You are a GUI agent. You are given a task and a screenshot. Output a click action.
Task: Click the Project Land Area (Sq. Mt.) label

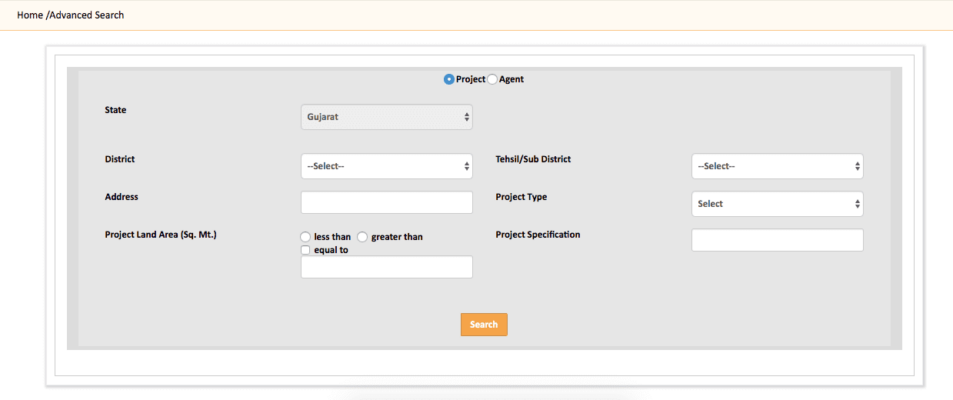(160, 234)
